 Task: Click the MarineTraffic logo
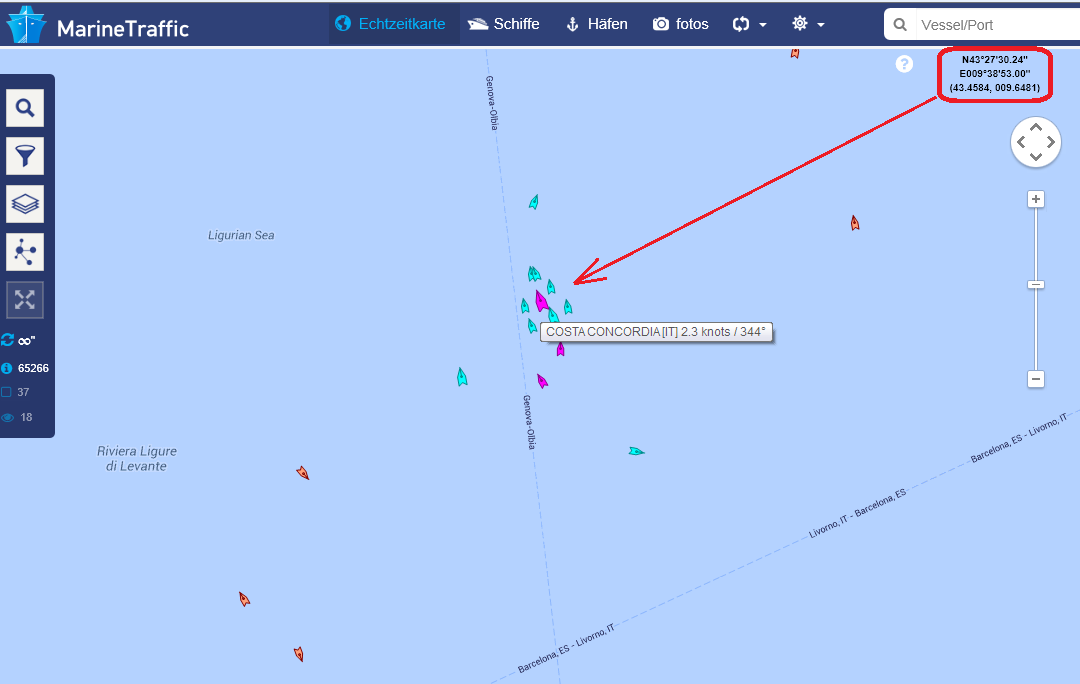(x=97, y=25)
